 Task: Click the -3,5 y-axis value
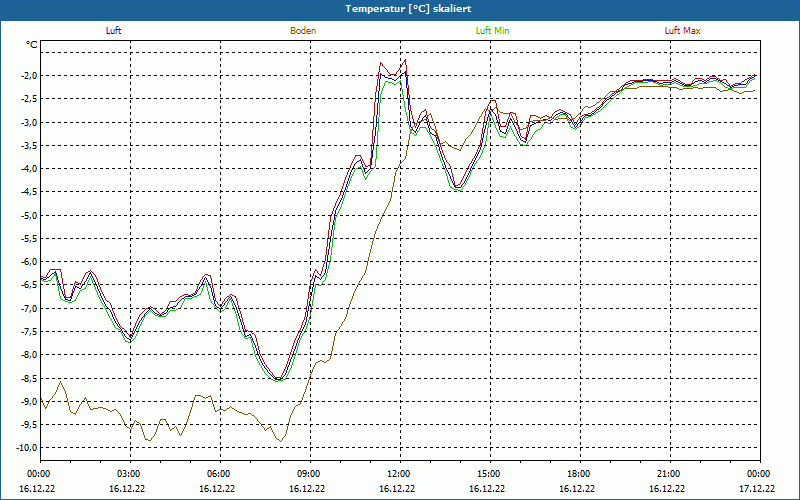(x=30, y=145)
